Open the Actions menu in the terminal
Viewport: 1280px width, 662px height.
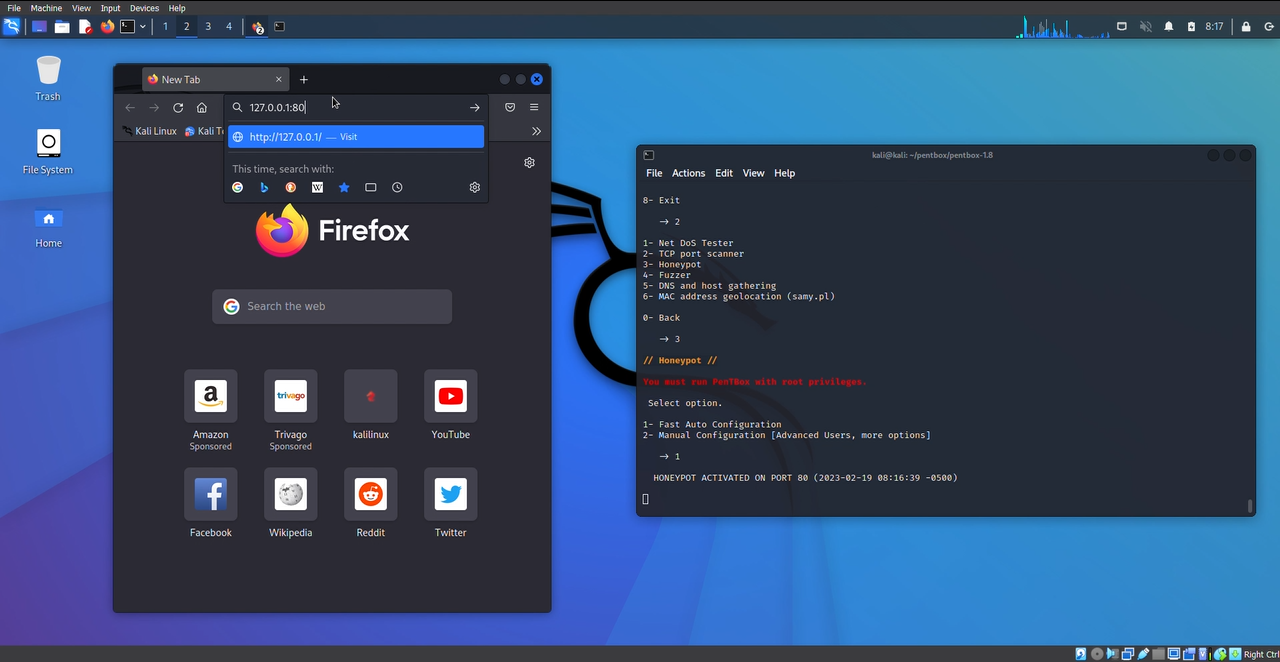688,172
